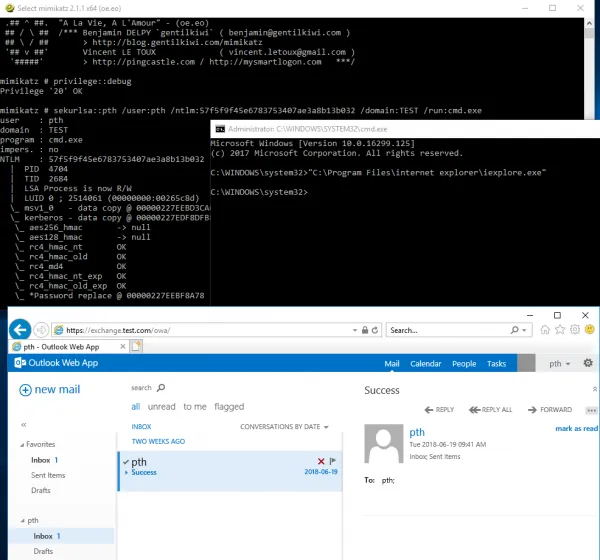Open Drafts under Favorites
This screenshot has width=600, height=560.
[x=41, y=491]
